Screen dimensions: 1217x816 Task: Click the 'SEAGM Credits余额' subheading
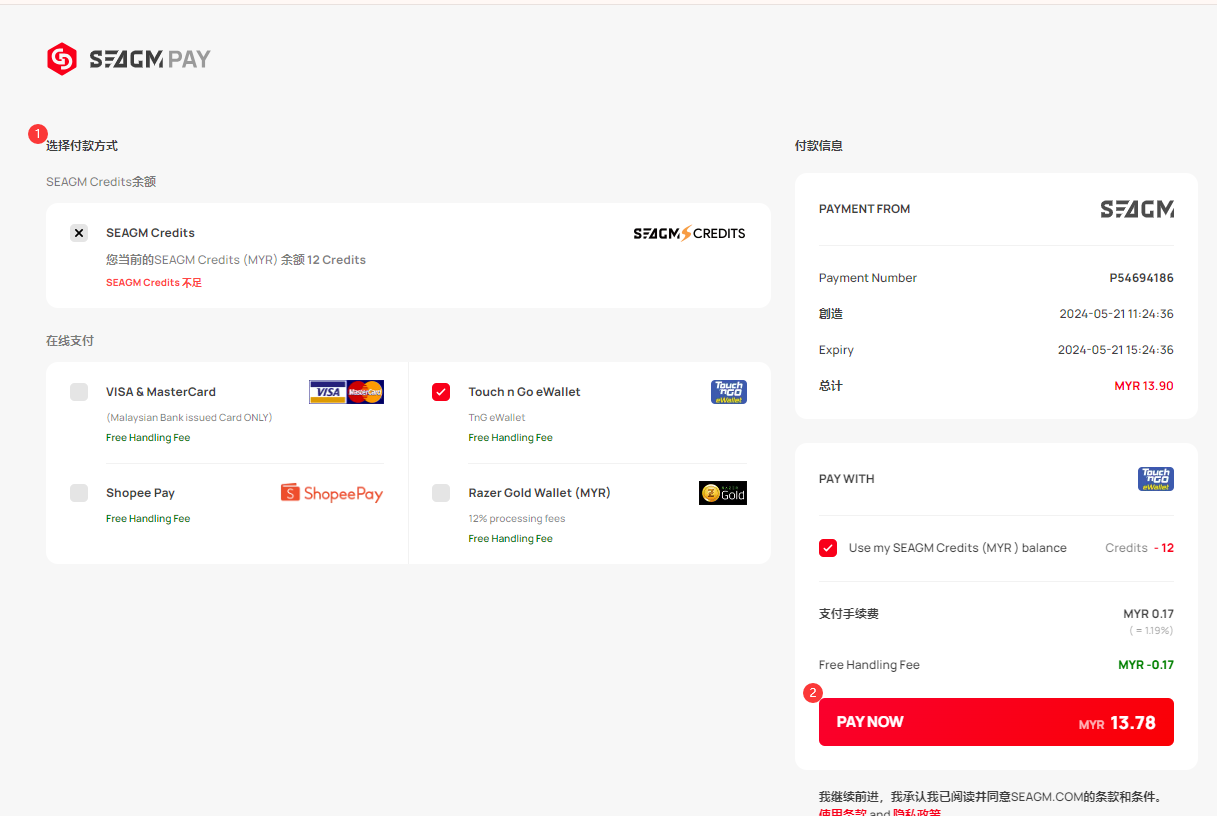tap(101, 182)
